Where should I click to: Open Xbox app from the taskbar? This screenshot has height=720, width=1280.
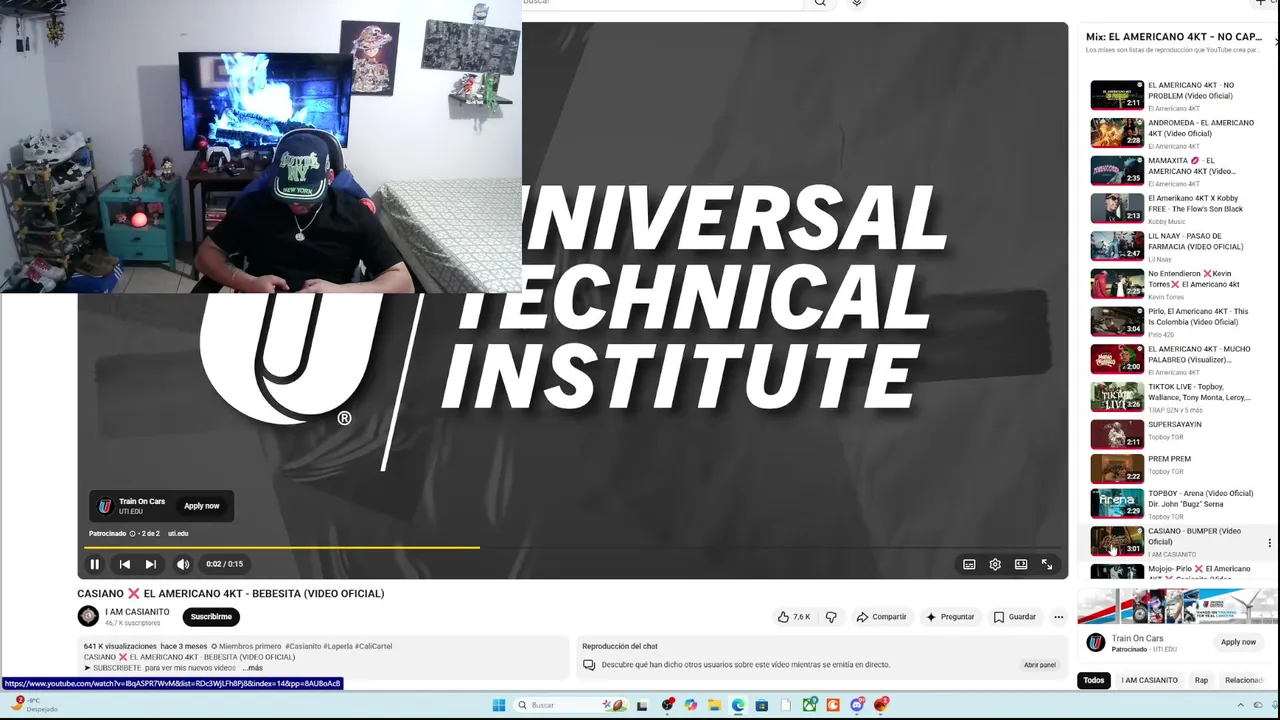(809, 705)
